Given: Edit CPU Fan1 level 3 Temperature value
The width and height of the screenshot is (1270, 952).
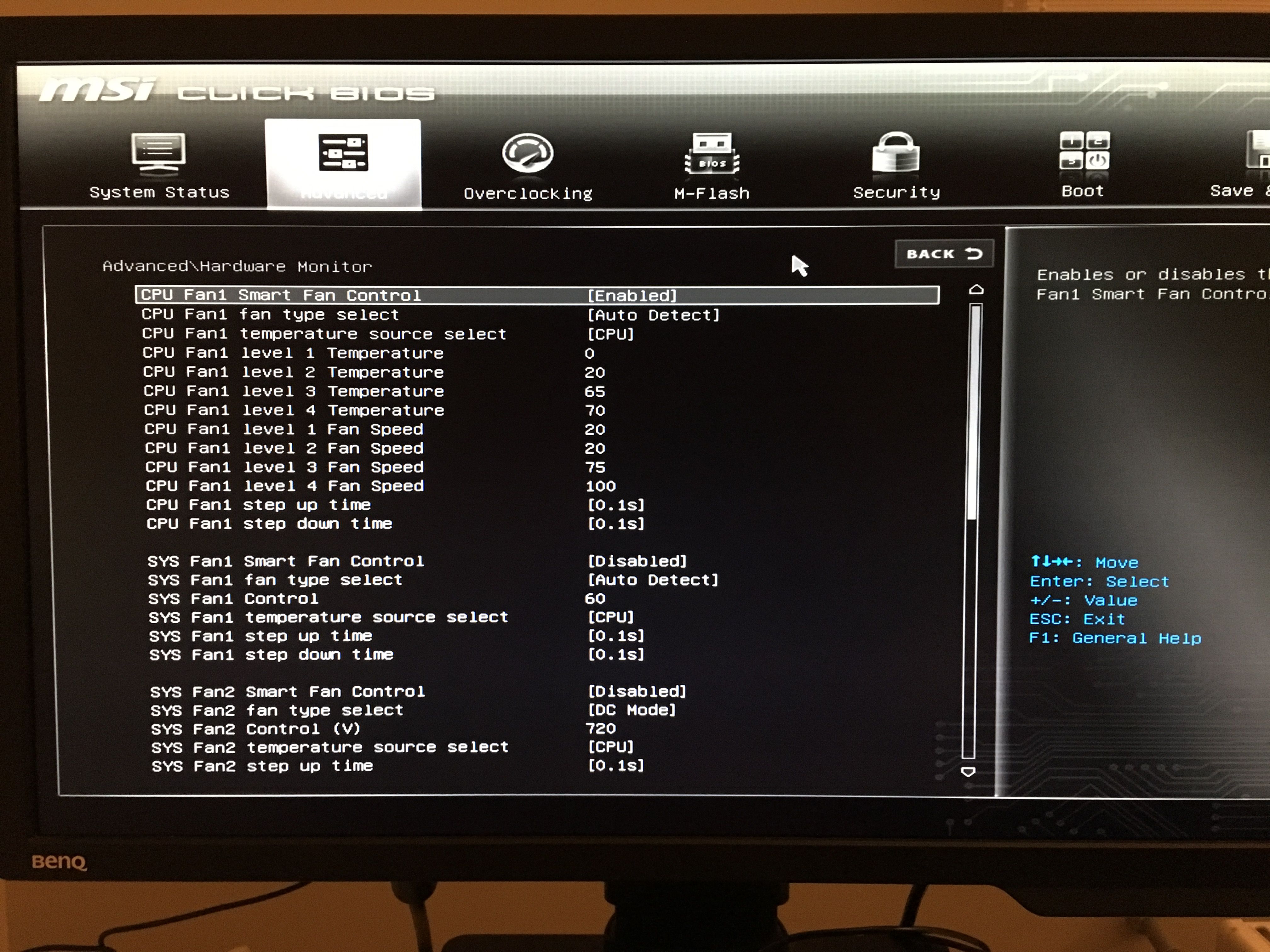Looking at the screenshot, I should [595, 391].
